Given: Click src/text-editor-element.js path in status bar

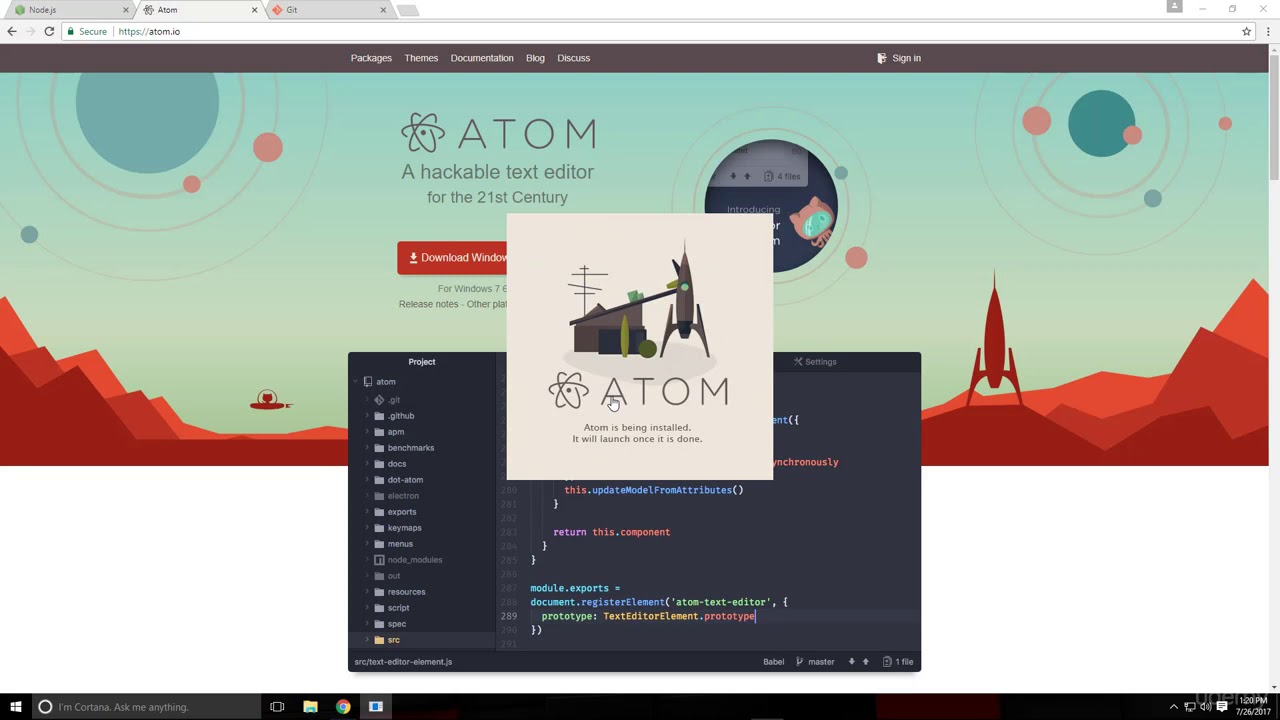Looking at the screenshot, I should pos(403,662).
